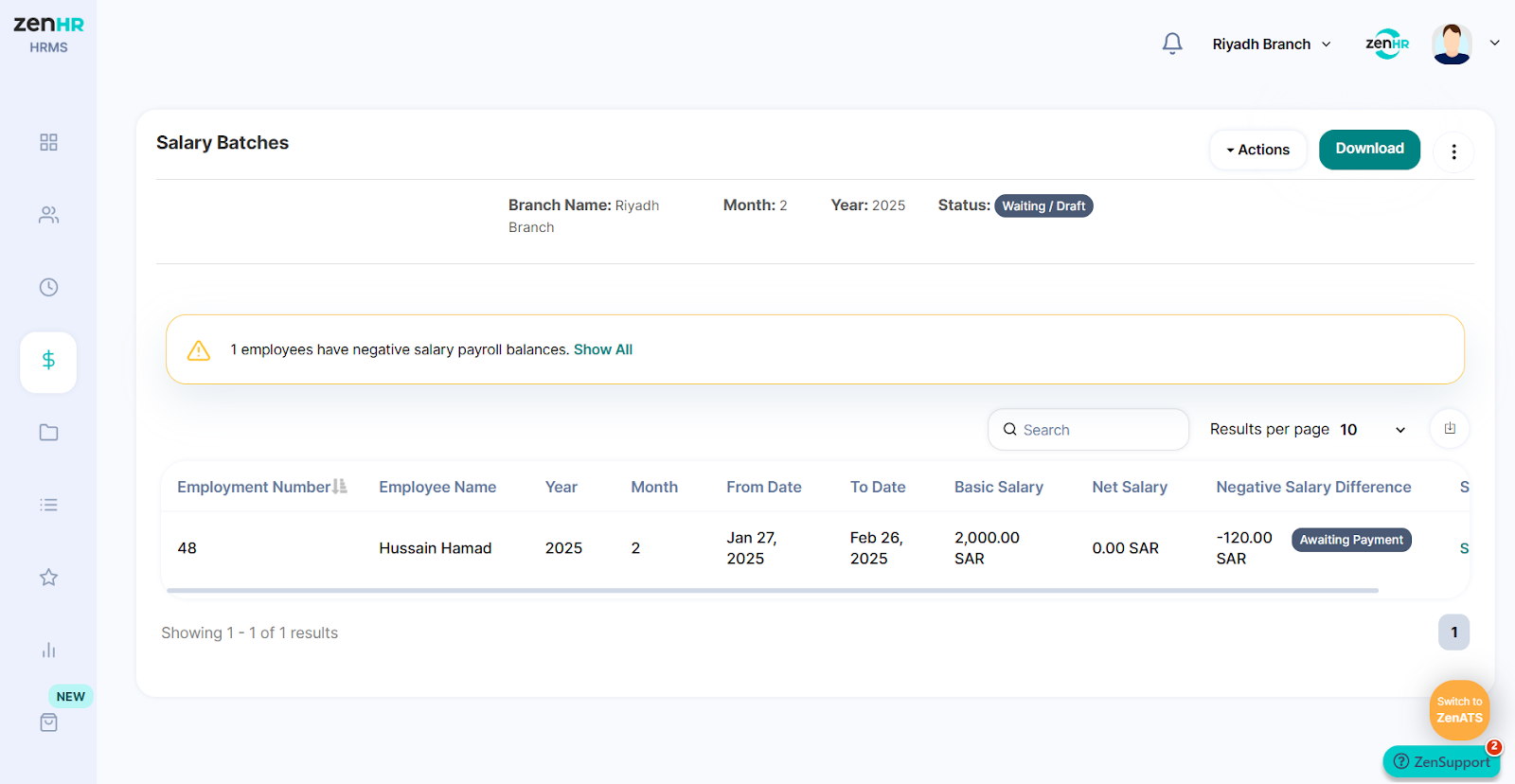The height and width of the screenshot is (784, 1515).
Task: Open the user profile avatar
Action: pos(1452,44)
